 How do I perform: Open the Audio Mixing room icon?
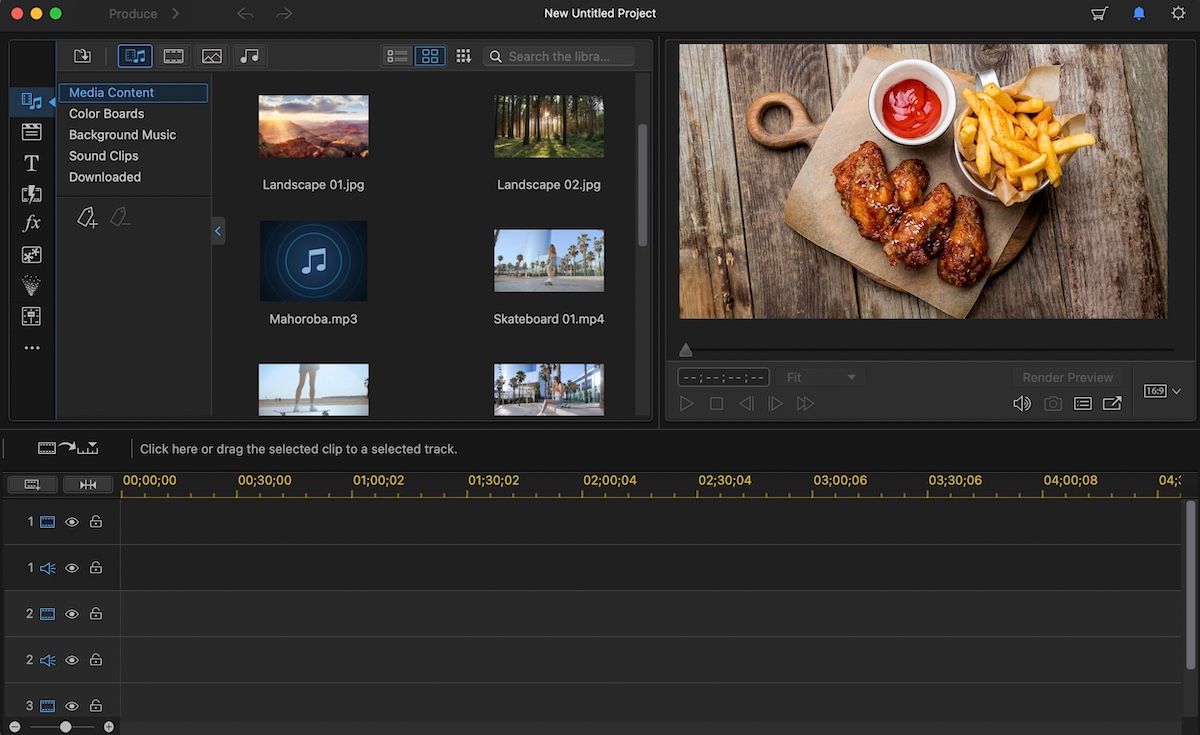tap(31, 317)
